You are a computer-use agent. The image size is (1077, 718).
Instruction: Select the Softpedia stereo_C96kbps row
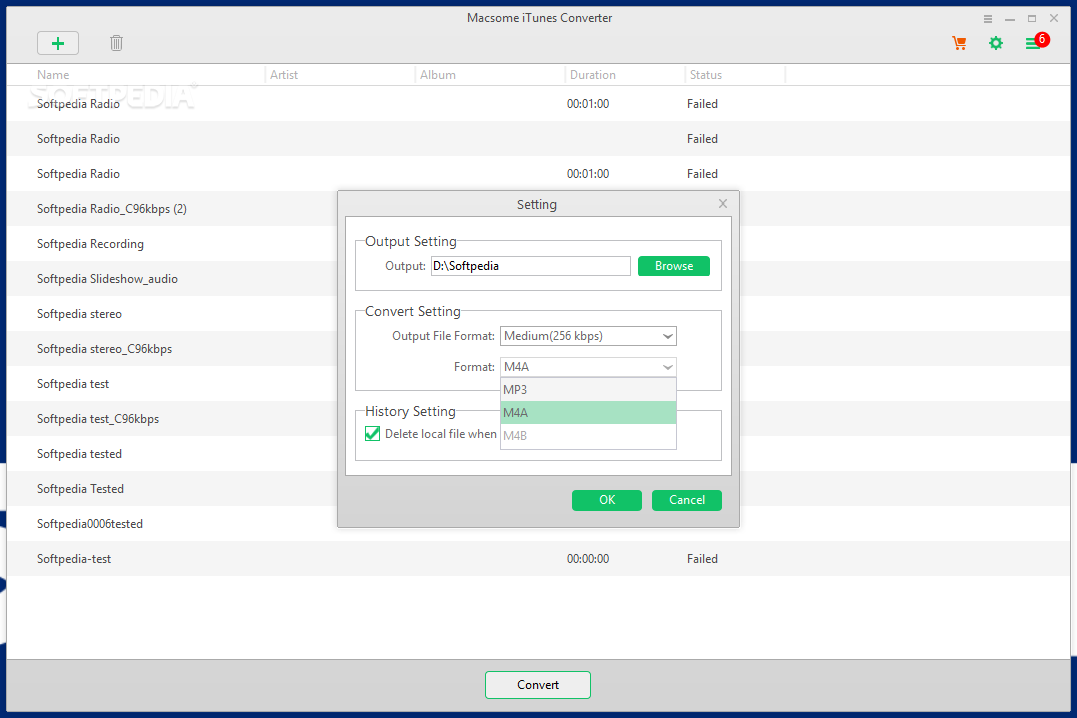(x=172, y=349)
